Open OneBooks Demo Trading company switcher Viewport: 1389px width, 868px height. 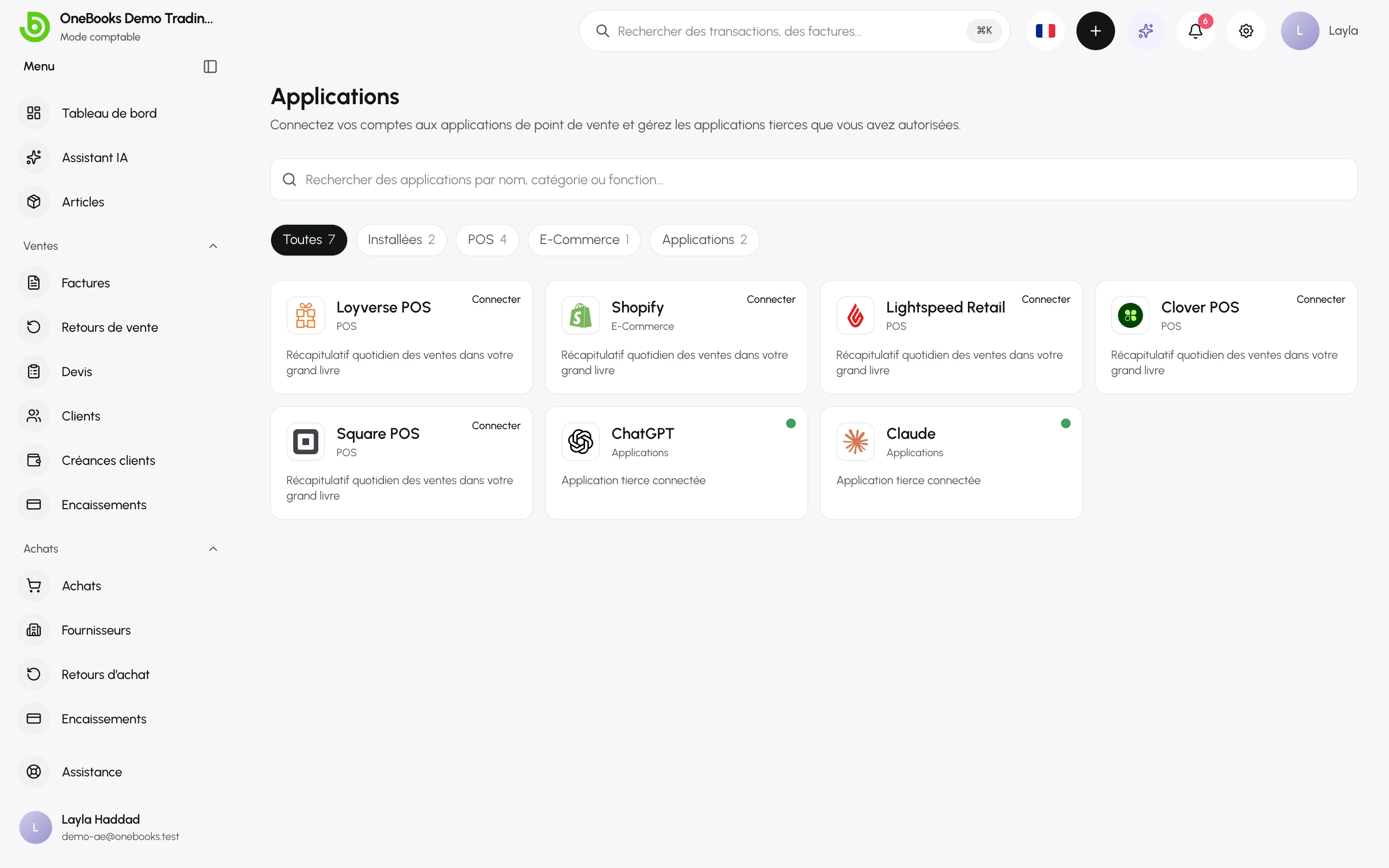coord(117,27)
